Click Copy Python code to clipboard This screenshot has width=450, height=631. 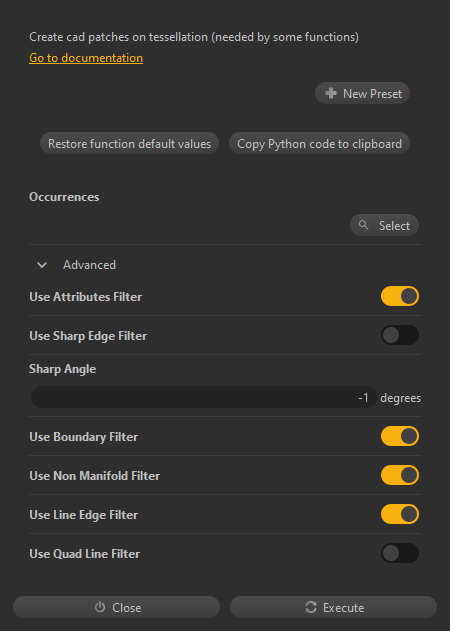pyautogui.click(x=319, y=143)
